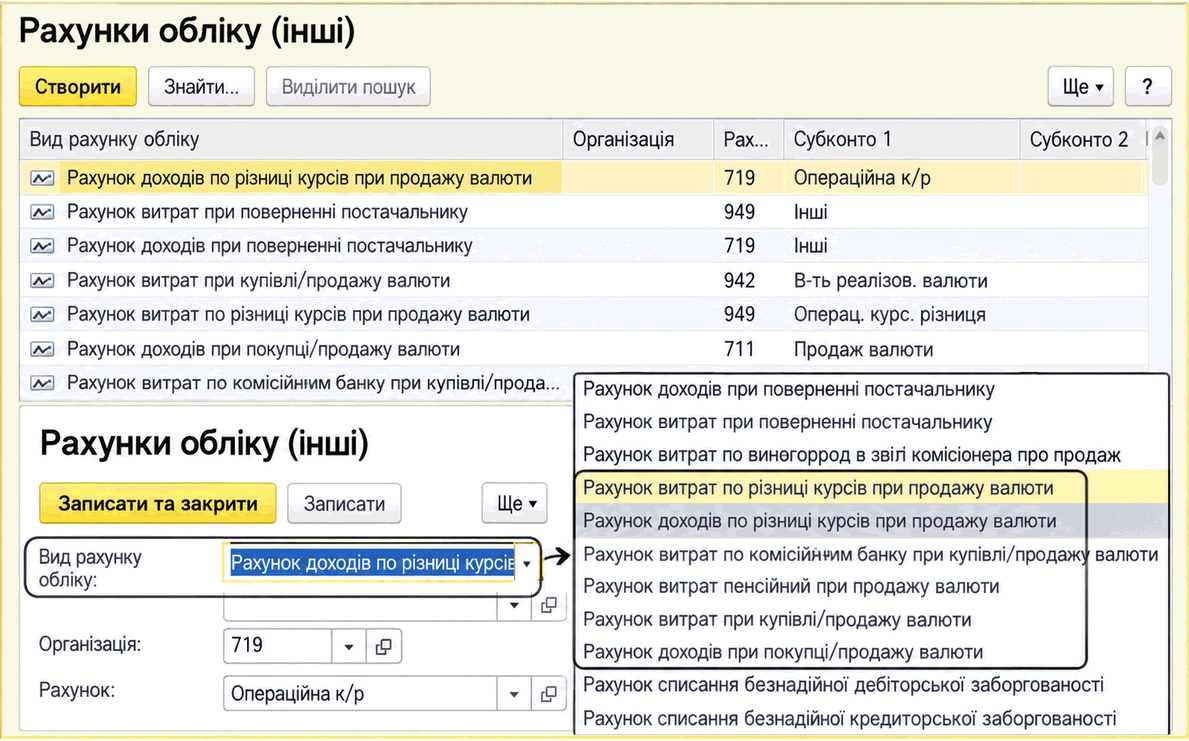This screenshot has width=1189, height=741.
Task: Click the input field containing 719
Action: click(x=278, y=646)
